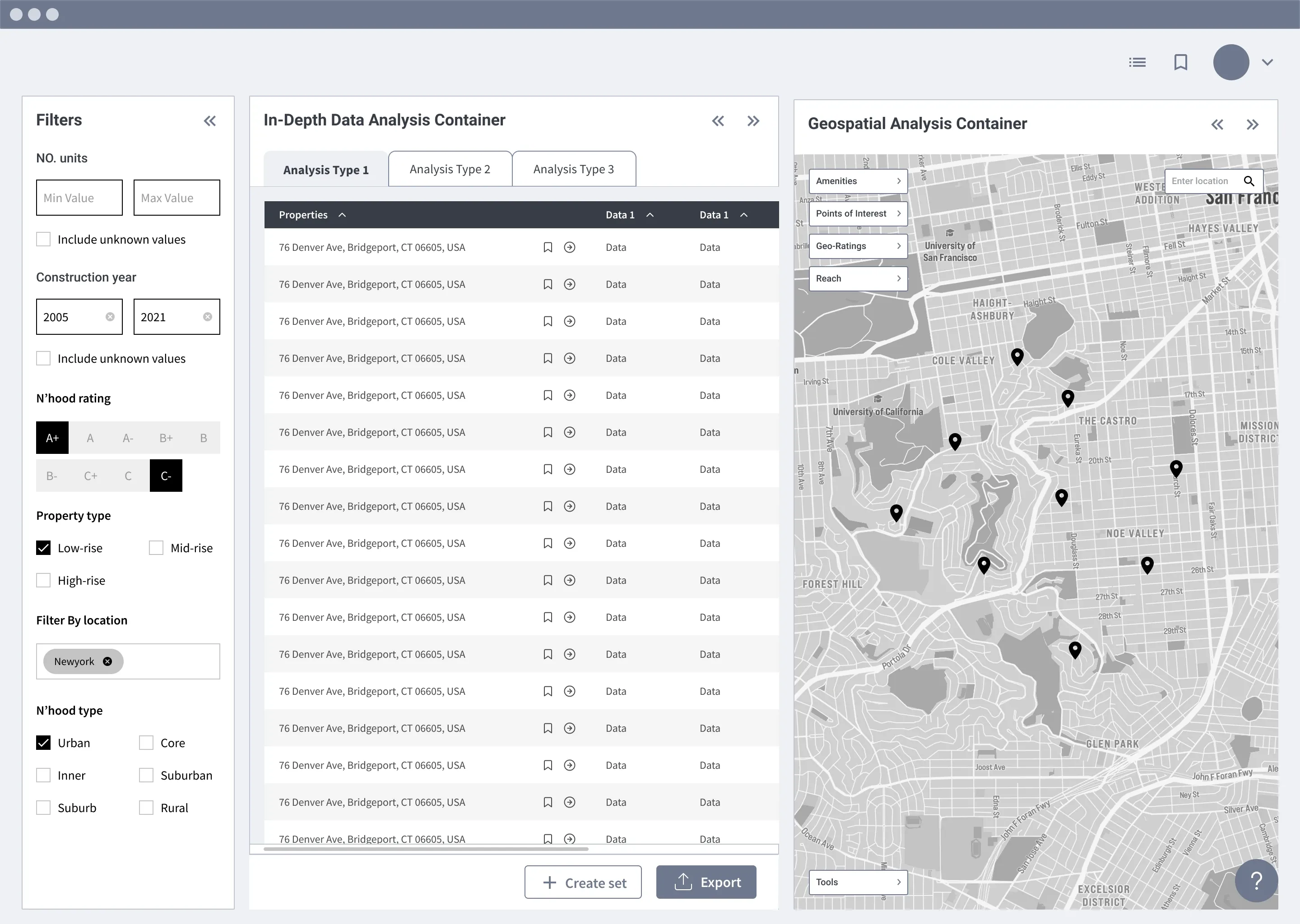Check Mid-rise property type
This screenshot has height=924, width=1300.
(x=156, y=547)
